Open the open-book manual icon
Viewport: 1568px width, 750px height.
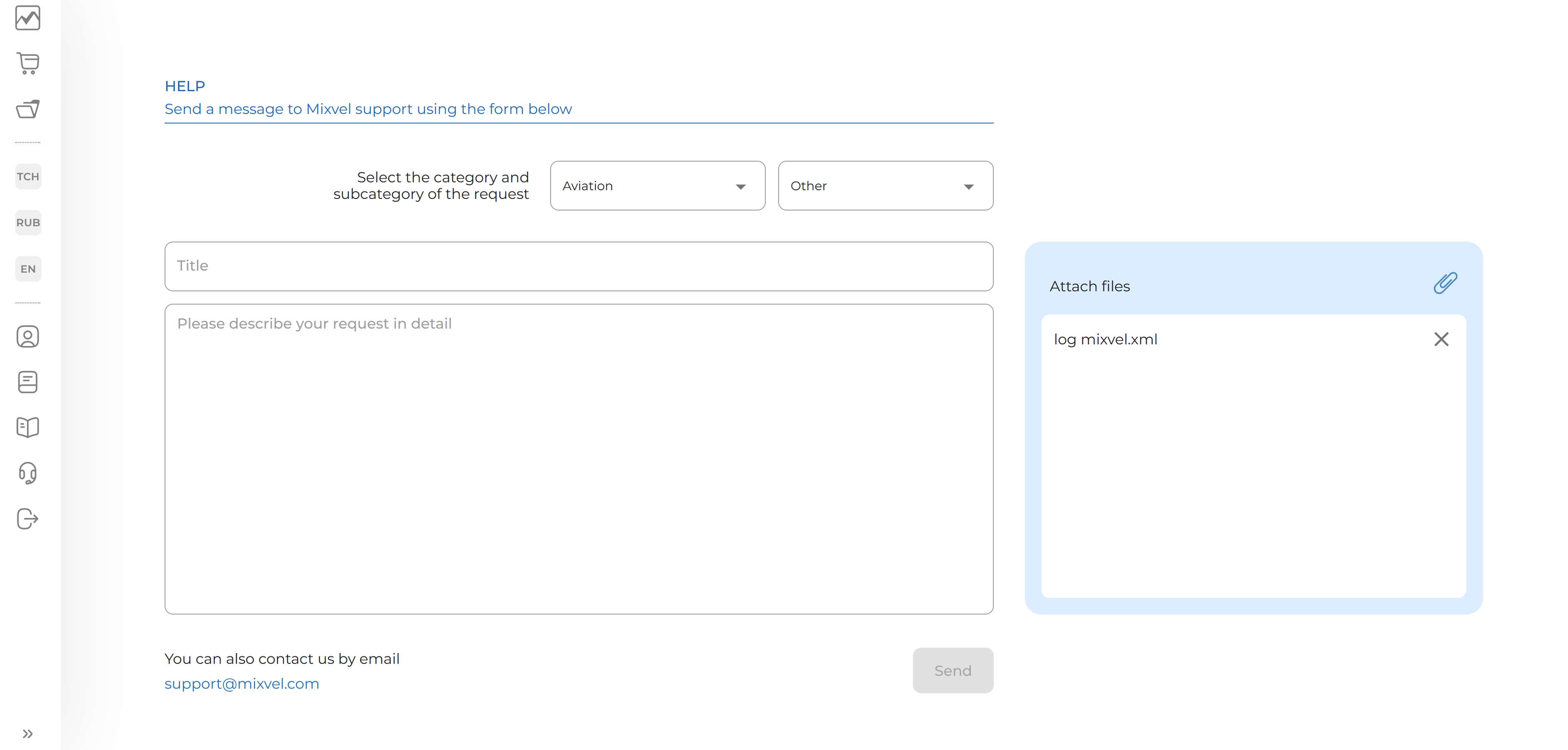(27, 428)
